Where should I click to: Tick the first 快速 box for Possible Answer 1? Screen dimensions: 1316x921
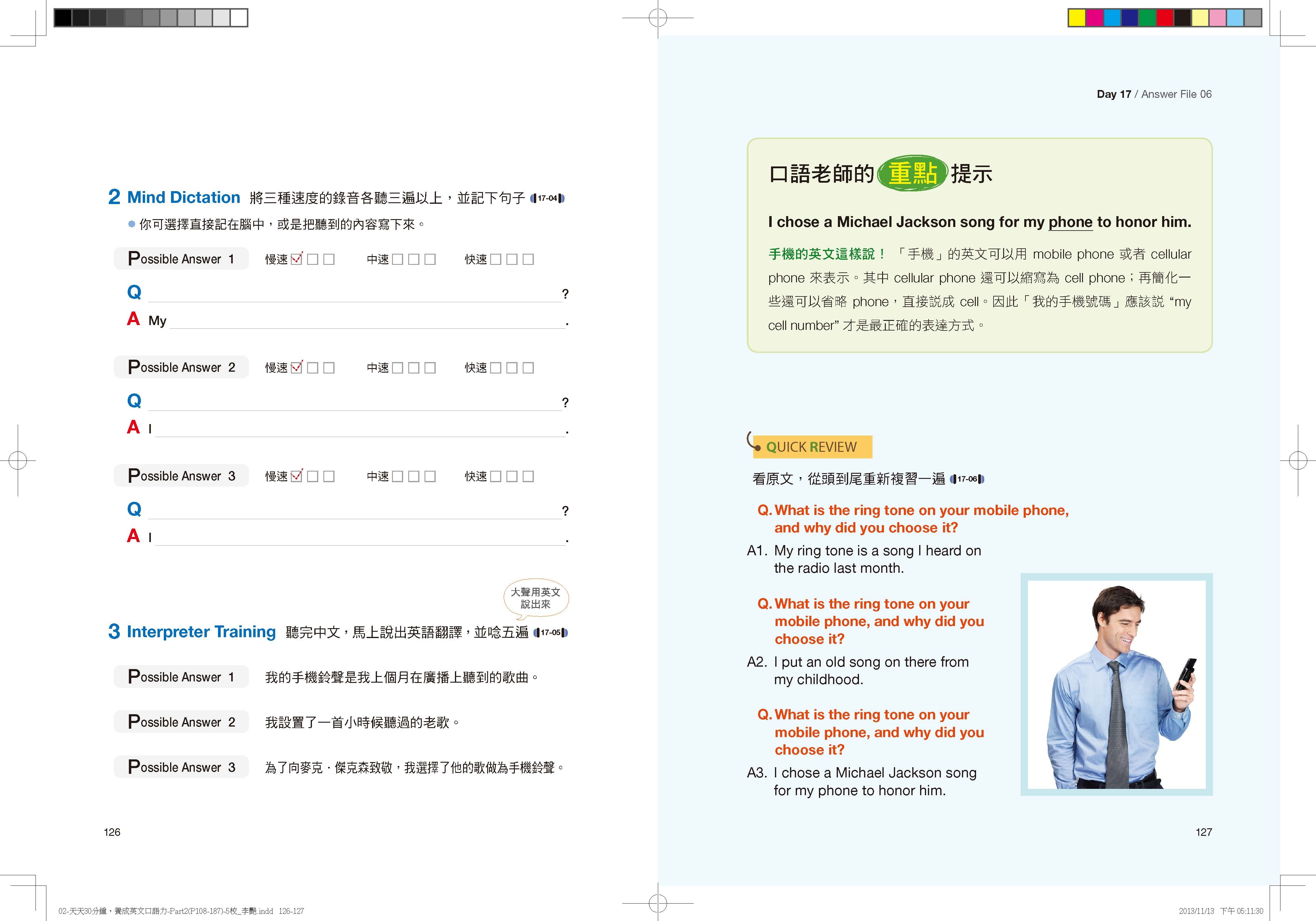[496, 260]
